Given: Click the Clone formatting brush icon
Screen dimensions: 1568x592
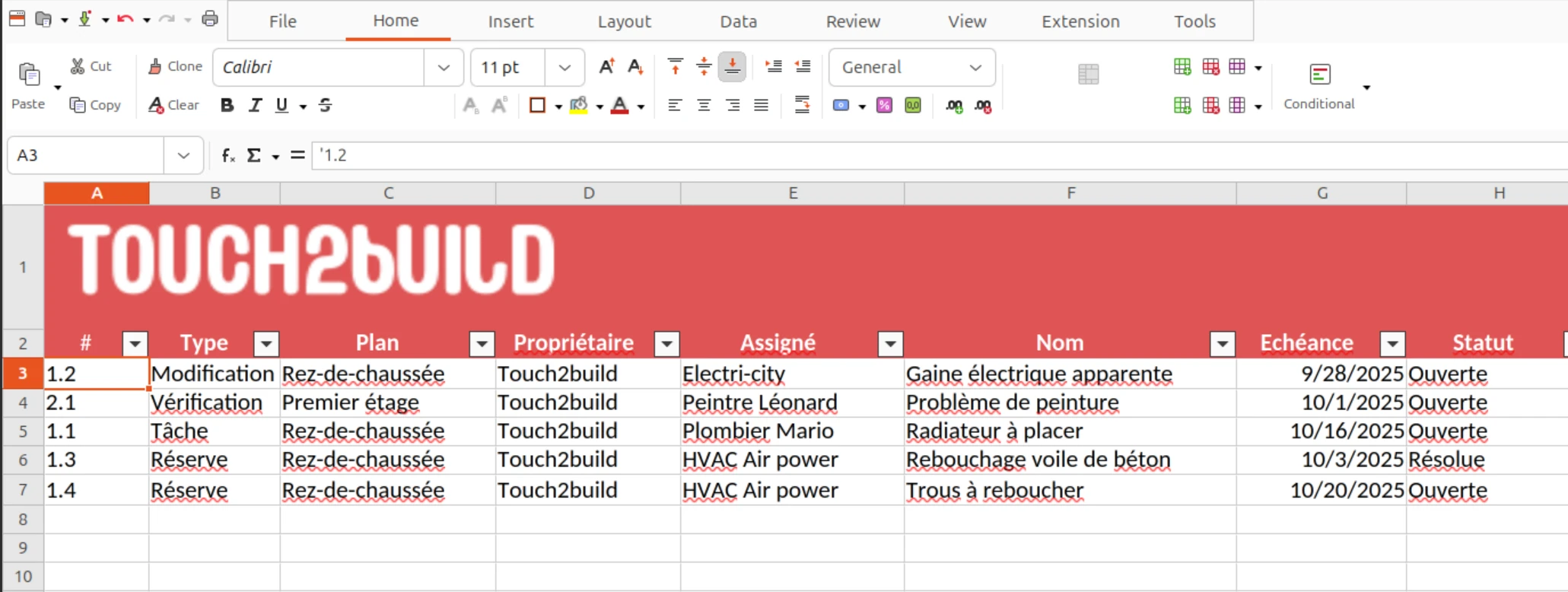Looking at the screenshot, I should coord(175,67).
